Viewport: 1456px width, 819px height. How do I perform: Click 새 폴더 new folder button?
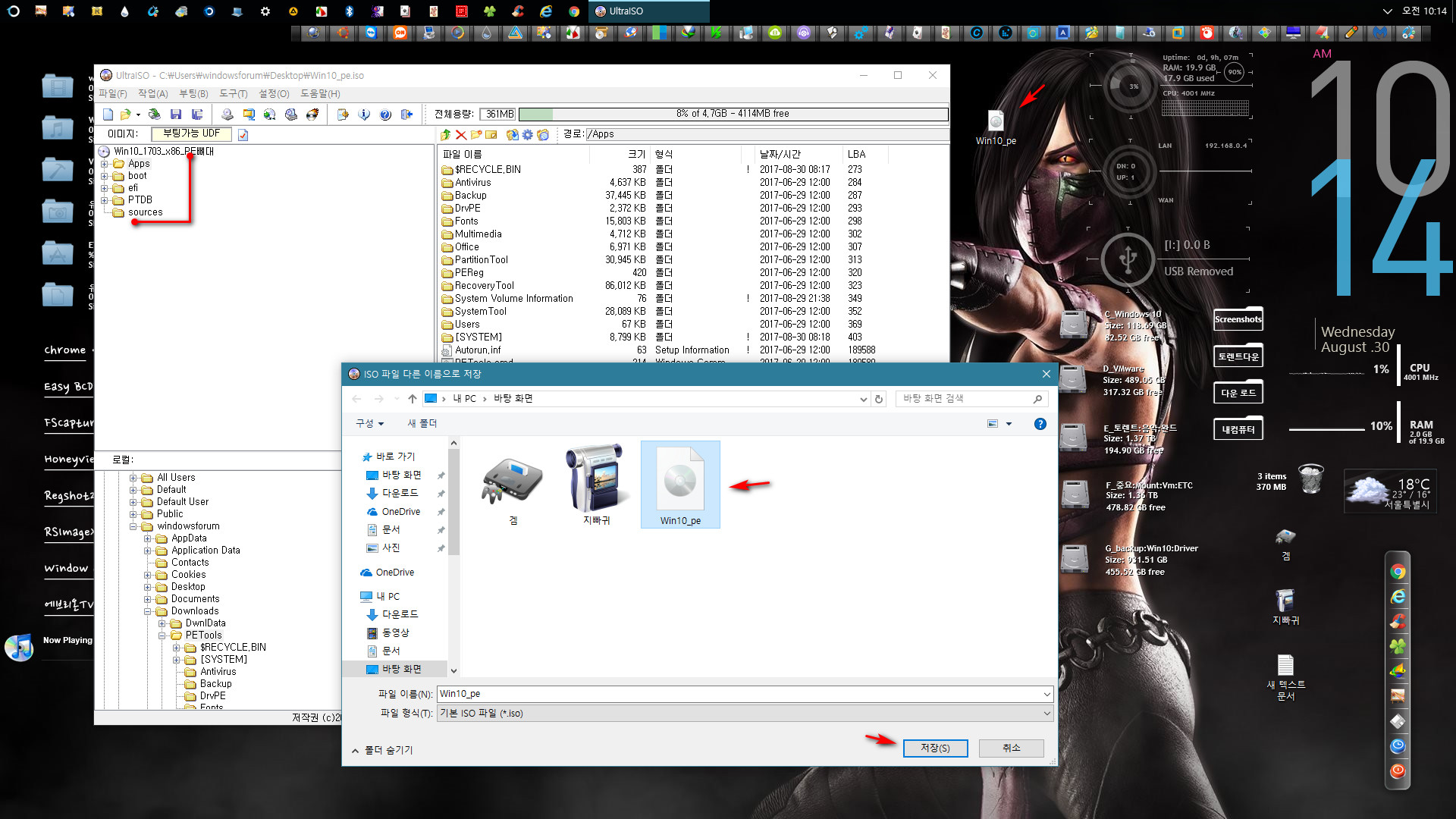tap(422, 424)
